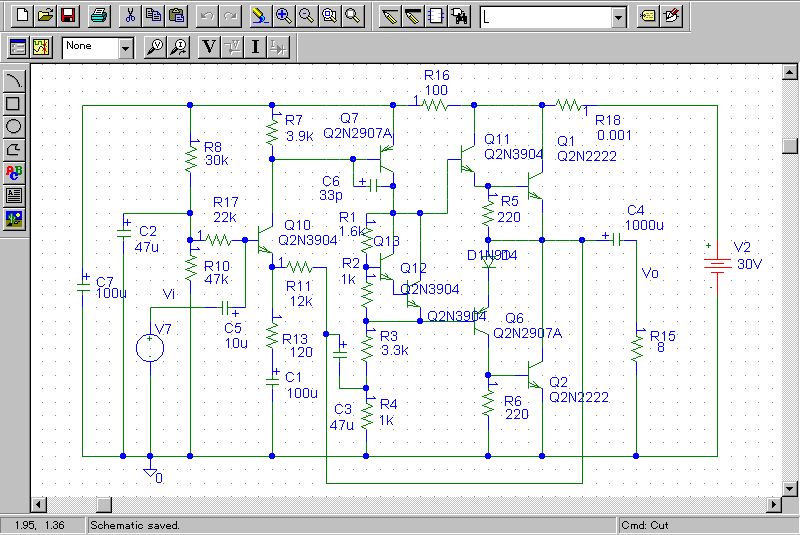
Task: Toggle Enable Bias Voltage Display (V)
Action: click(x=209, y=46)
